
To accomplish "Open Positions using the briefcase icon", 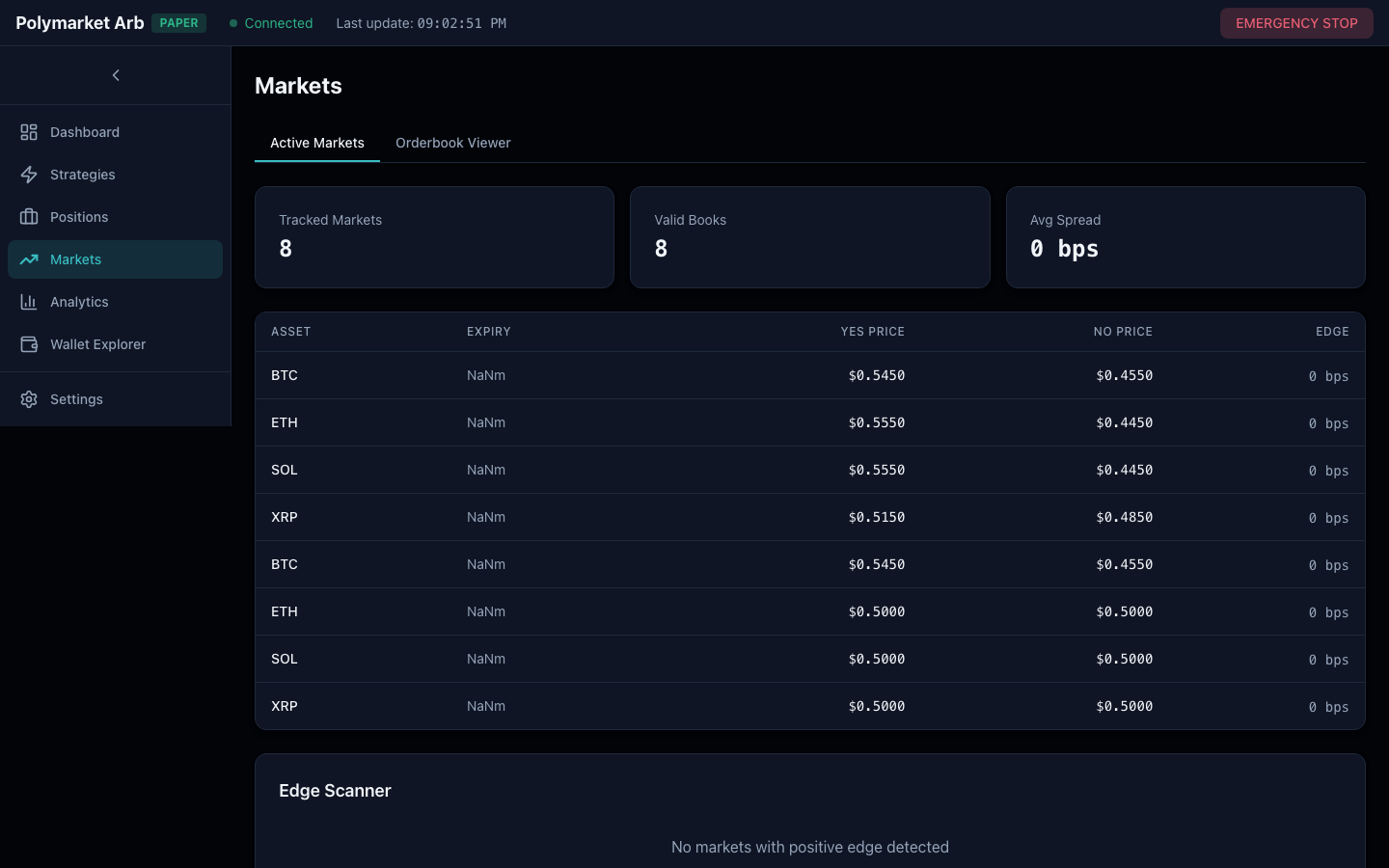I will coord(28,217).
